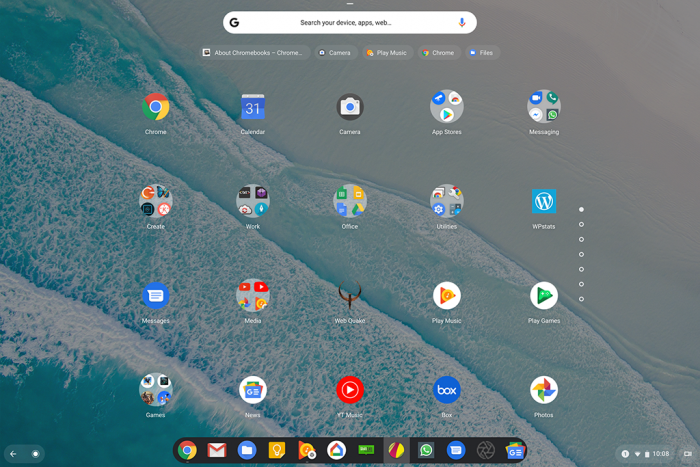700x467 pixels.
Task: Open the Messages app in the grid
Action: click(155, 296)
